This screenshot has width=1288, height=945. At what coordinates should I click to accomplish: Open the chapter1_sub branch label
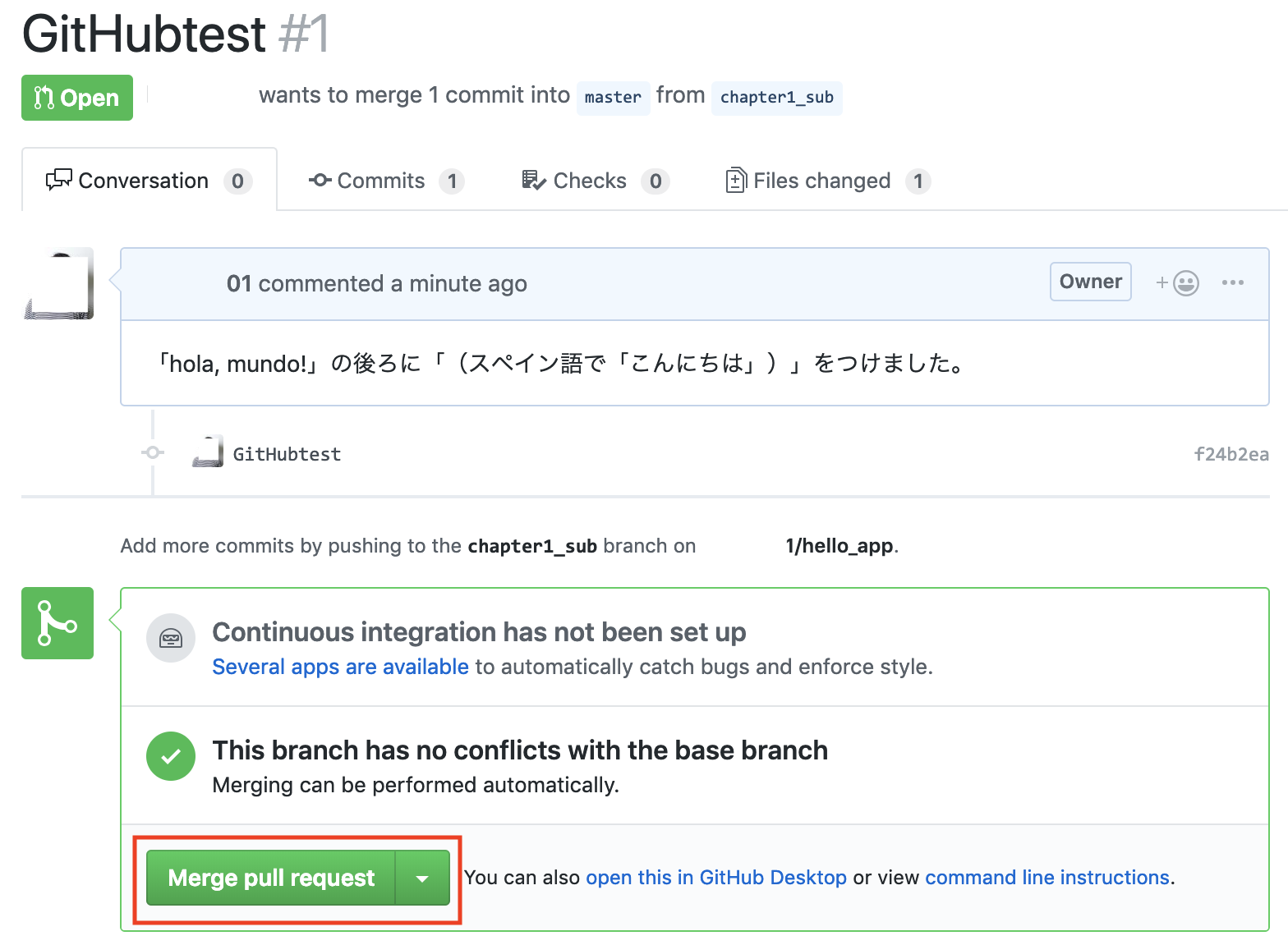776,98
